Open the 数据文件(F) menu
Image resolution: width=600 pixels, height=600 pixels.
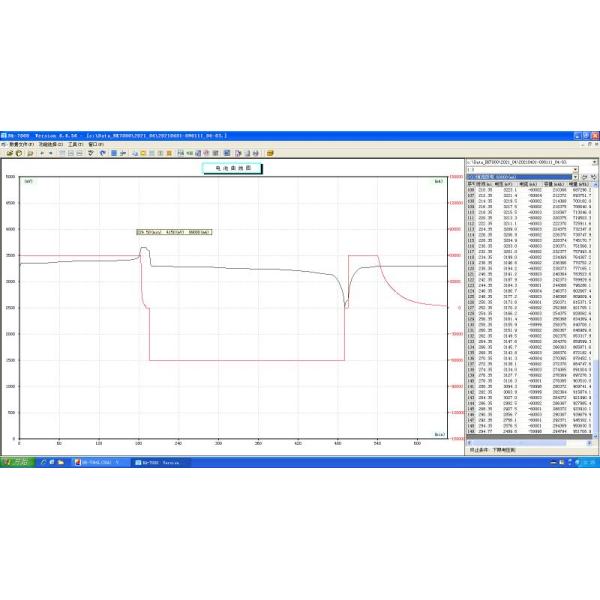(x=21, y=143)
